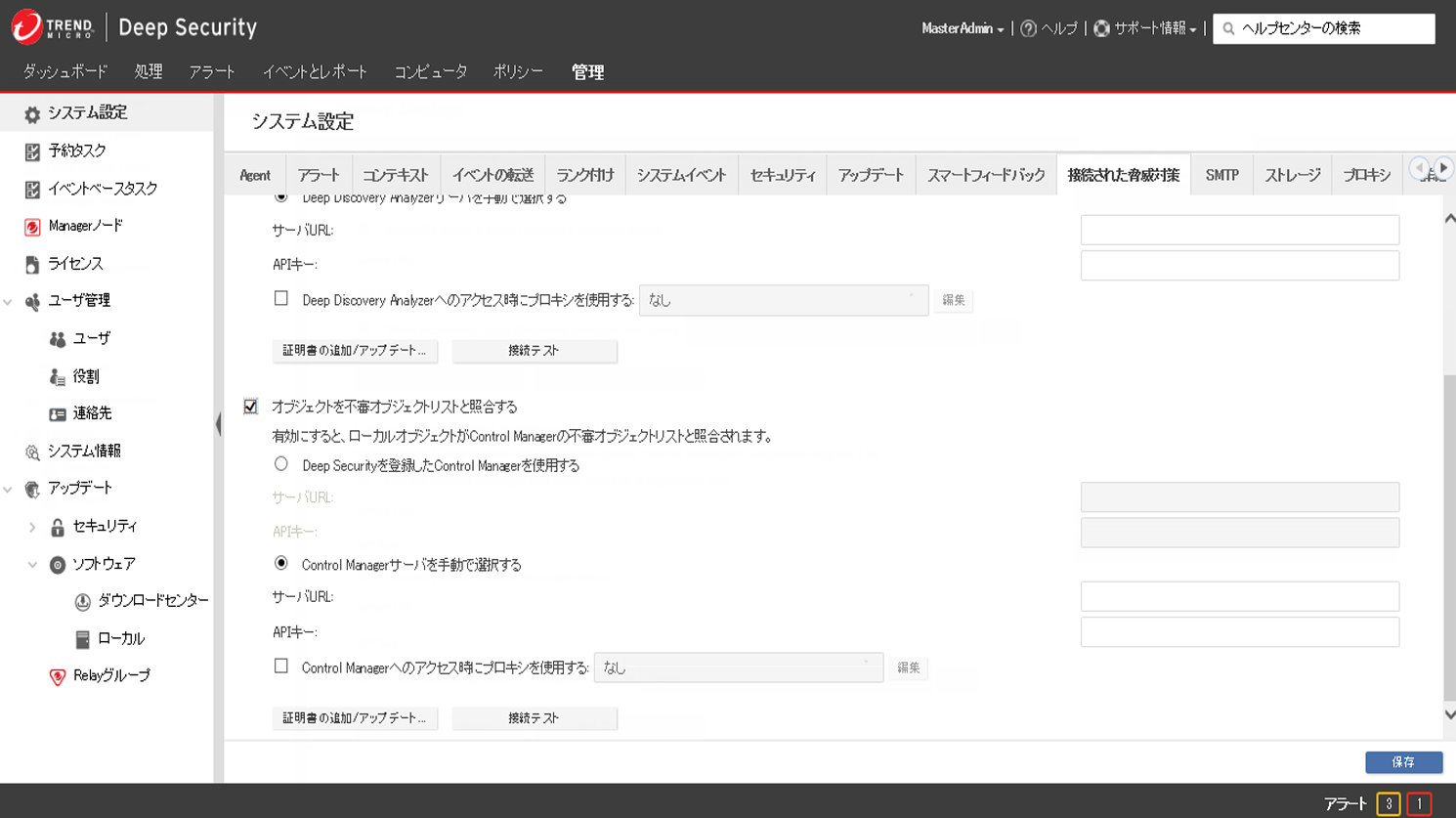Click the 保存 button
The height and width of the screenshot is (818, 1456).
pos(1403,762)
